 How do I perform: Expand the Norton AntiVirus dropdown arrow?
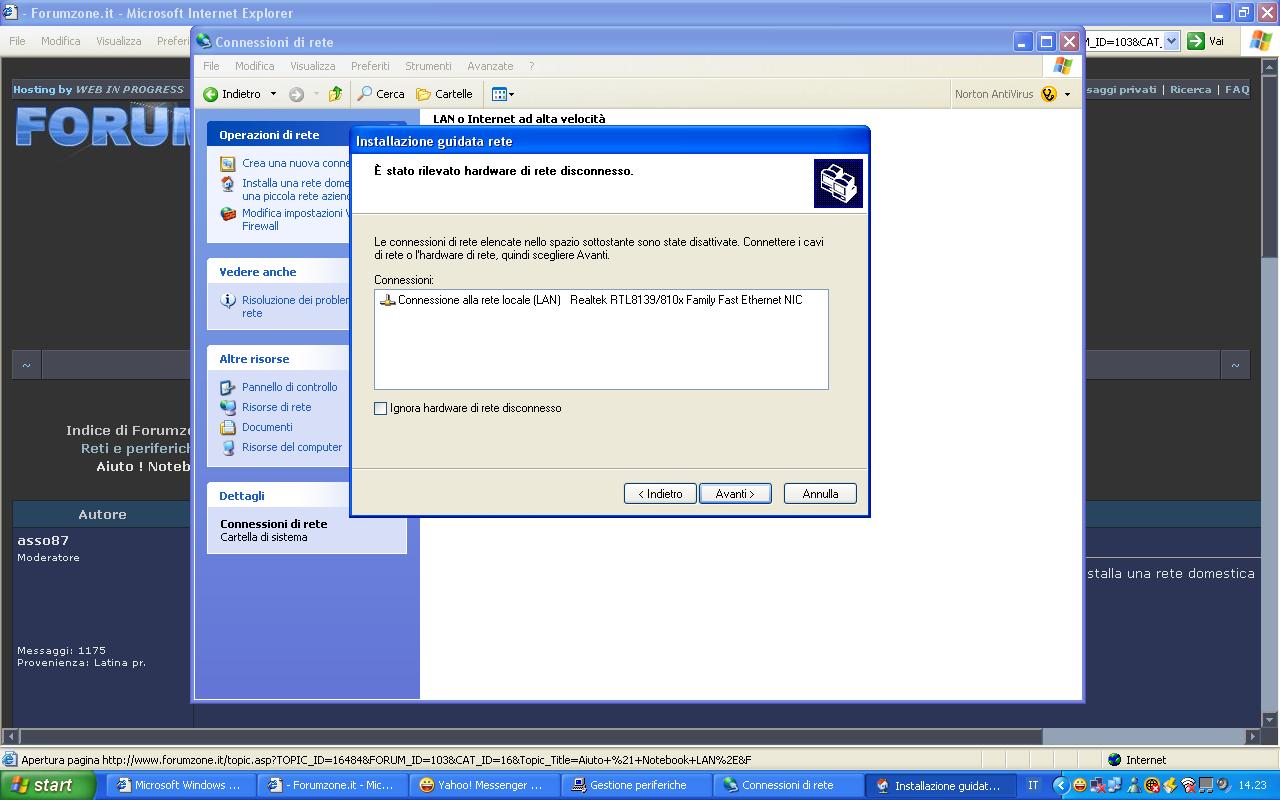click(1067, 94)
